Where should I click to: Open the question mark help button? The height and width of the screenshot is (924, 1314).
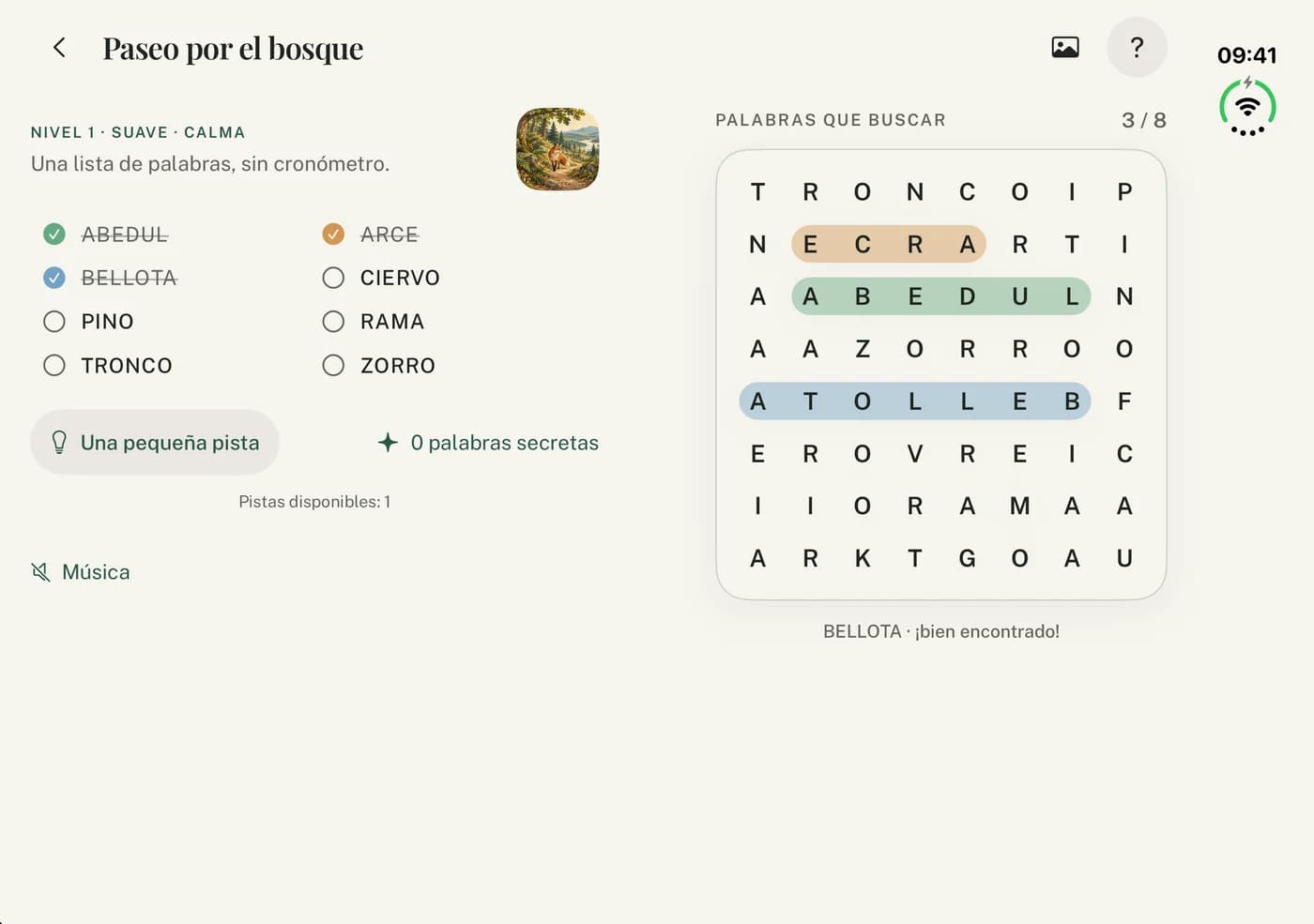coord(1137,47)
